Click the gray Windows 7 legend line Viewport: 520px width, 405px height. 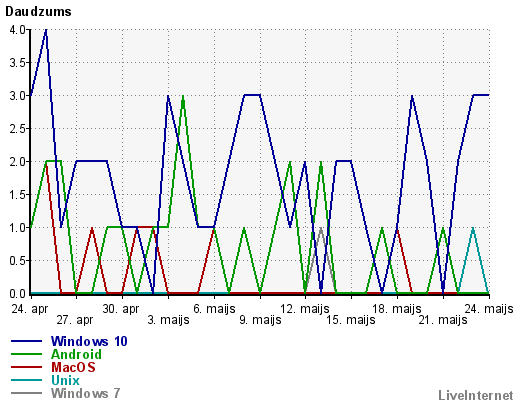coord(26,393)
